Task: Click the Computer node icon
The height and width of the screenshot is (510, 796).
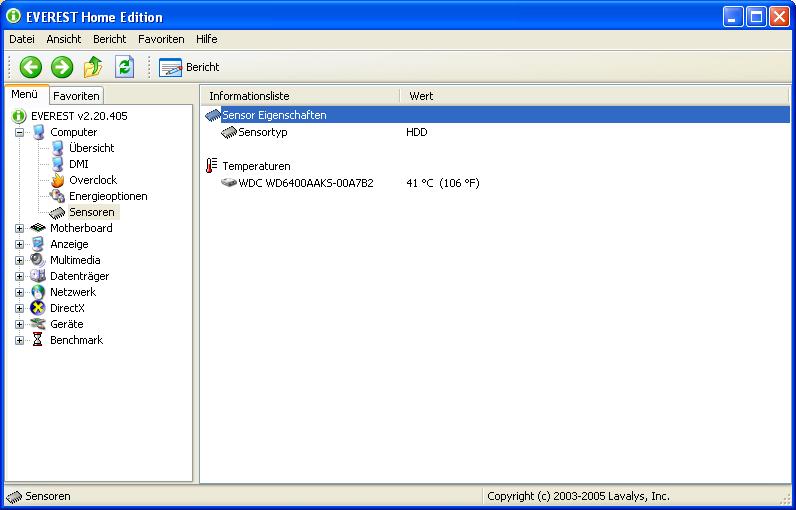Action: 39,132
